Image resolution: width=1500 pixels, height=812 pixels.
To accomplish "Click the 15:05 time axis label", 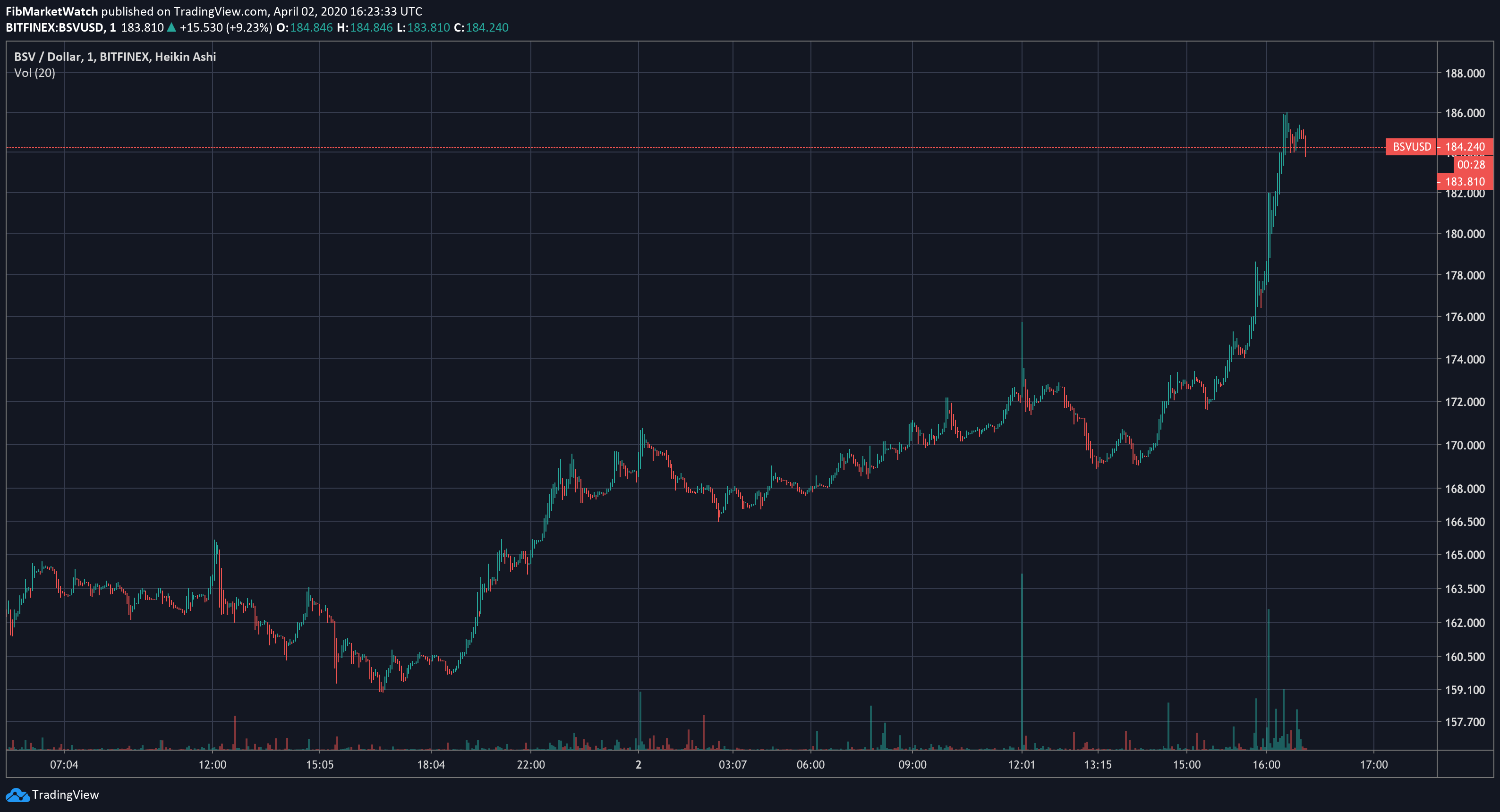I will click(320, 765).
